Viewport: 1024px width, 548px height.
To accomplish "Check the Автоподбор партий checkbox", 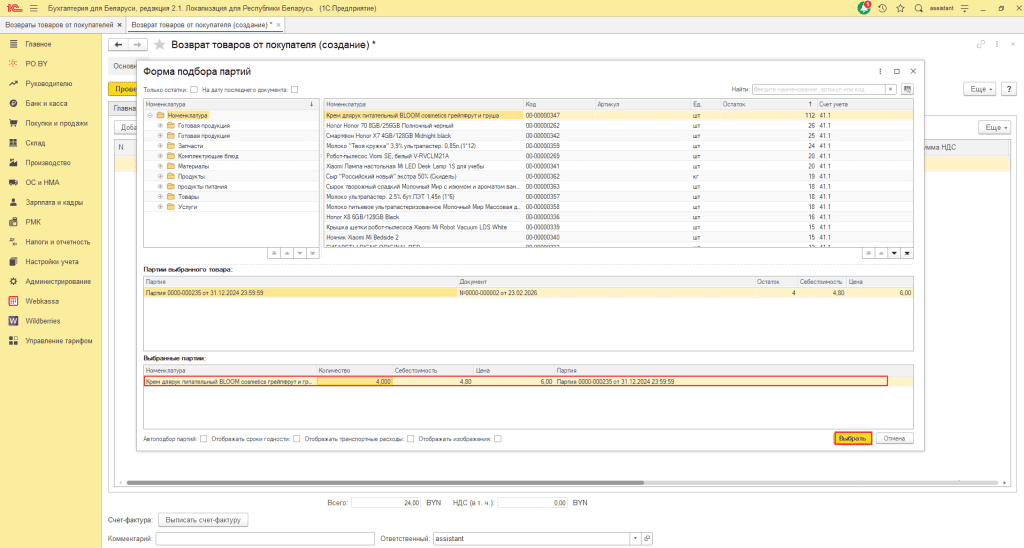I will tap(204, 438).
